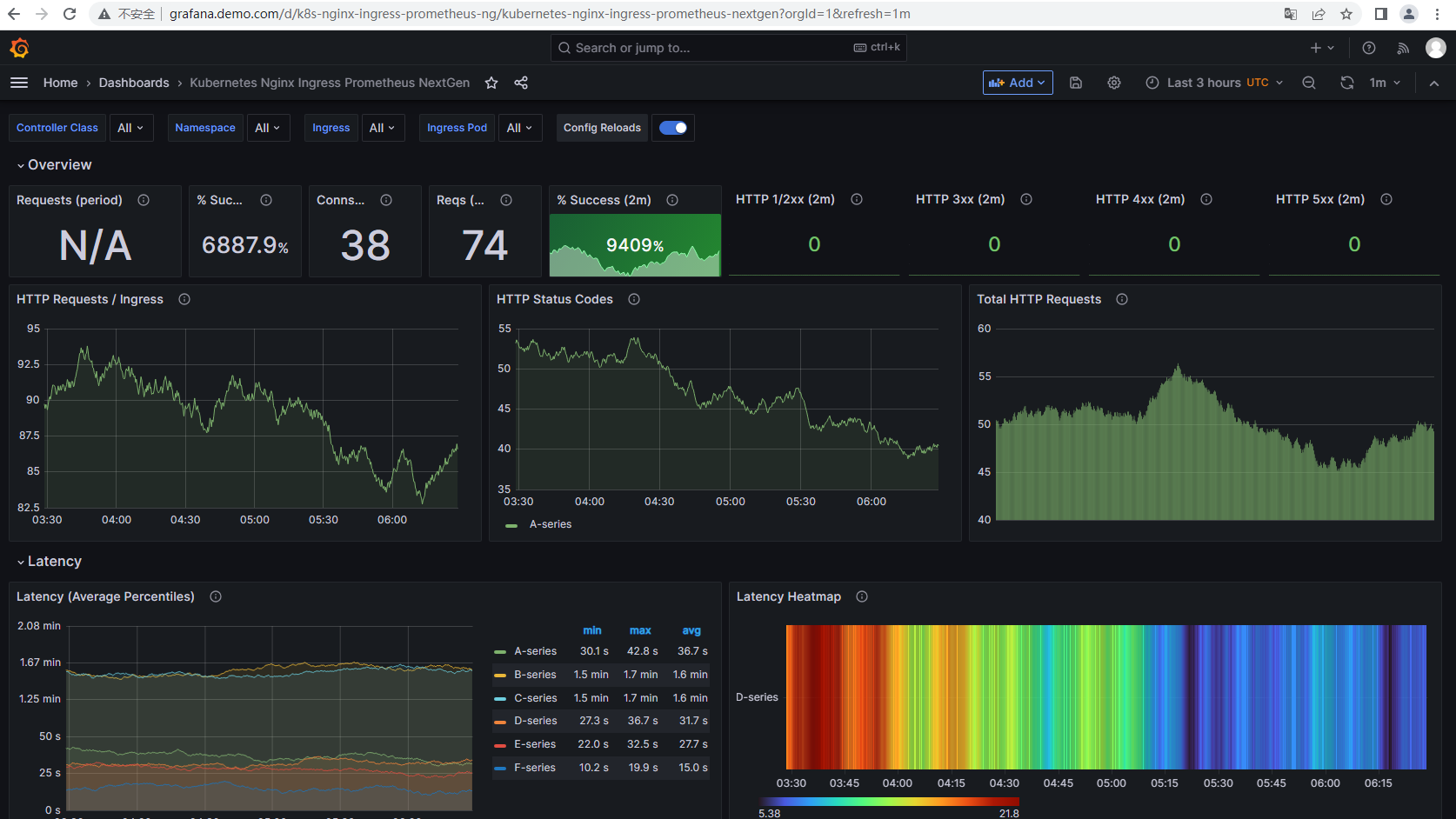The width and height of the screenshot is (1456, 819).
Task: Open the user profile avatar
Action: [1436, 48]
